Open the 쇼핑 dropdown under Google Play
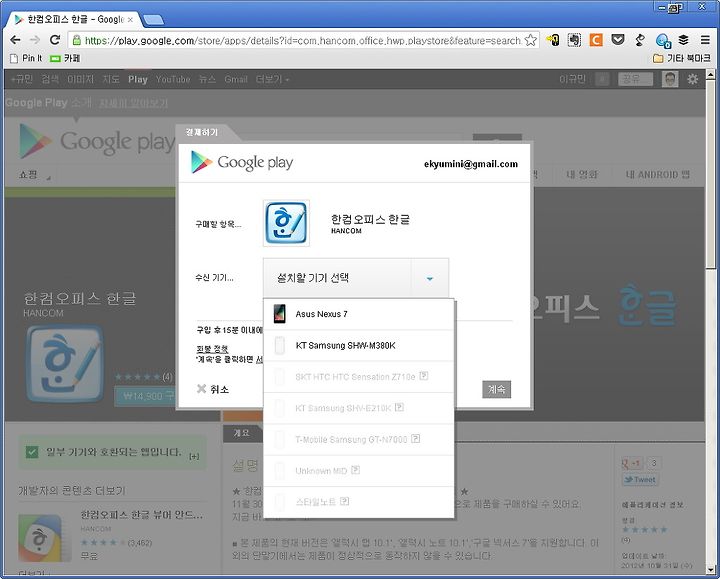This screenshot has height=579, width=720. pos(34,174)
